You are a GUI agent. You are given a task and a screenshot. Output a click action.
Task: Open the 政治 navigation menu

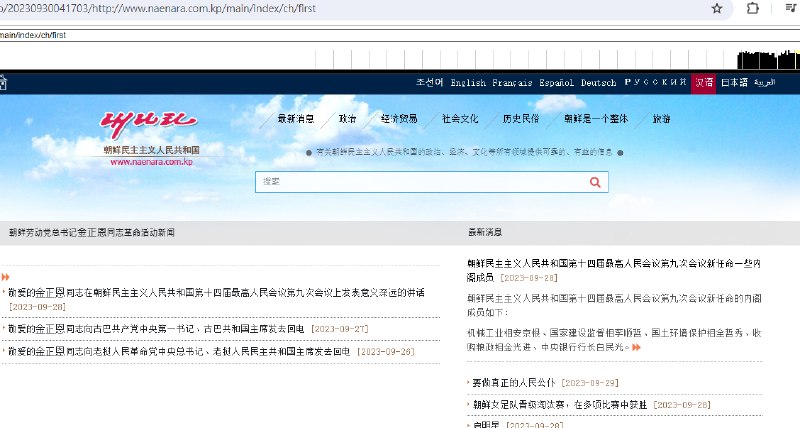[x=347, y=119]
